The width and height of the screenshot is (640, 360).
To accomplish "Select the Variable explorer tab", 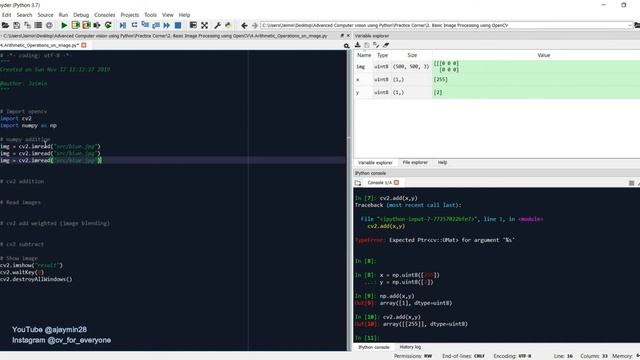I will pos(375,163).
